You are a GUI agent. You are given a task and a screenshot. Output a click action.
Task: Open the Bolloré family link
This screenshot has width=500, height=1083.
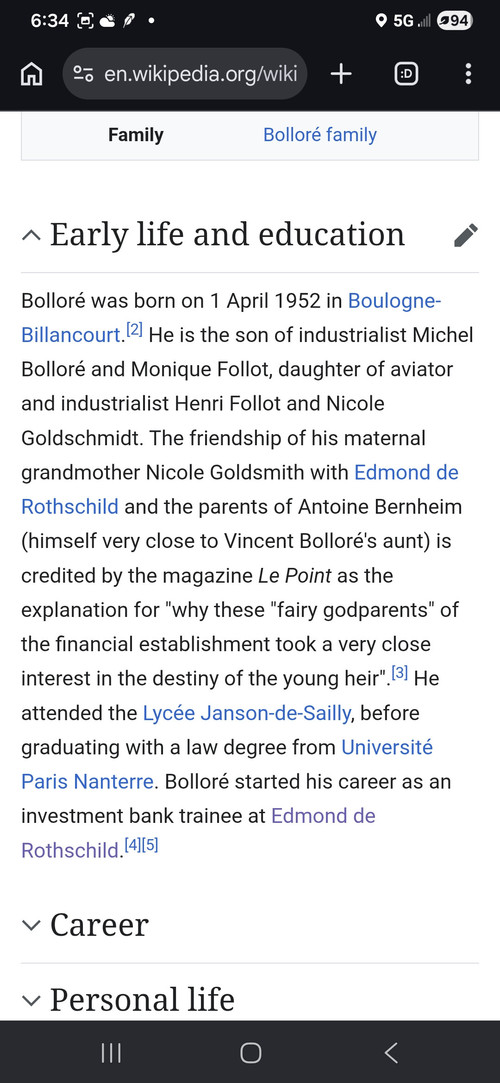pyautogui.click(x=320, y=135)
